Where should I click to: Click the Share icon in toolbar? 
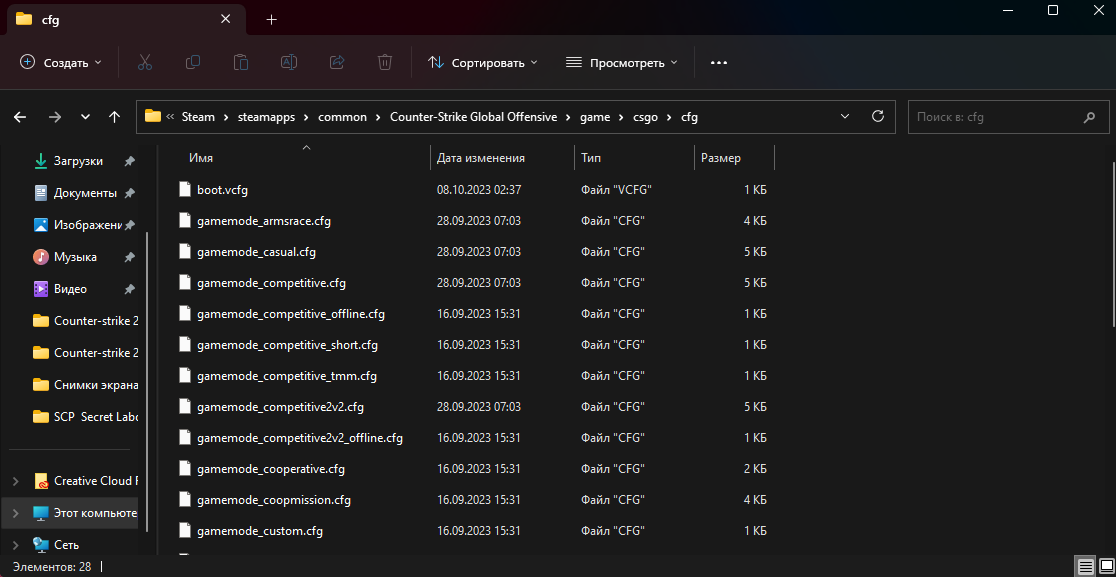337,62
